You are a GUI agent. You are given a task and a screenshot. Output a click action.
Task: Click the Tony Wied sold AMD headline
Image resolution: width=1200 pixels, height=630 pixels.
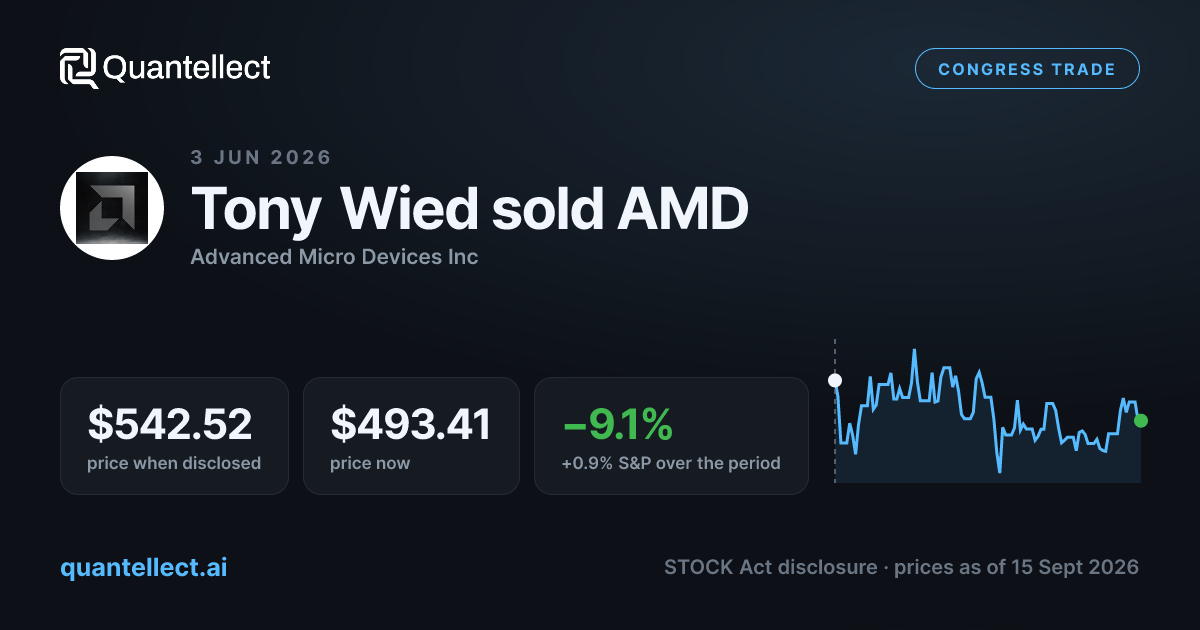click(469, 209)
